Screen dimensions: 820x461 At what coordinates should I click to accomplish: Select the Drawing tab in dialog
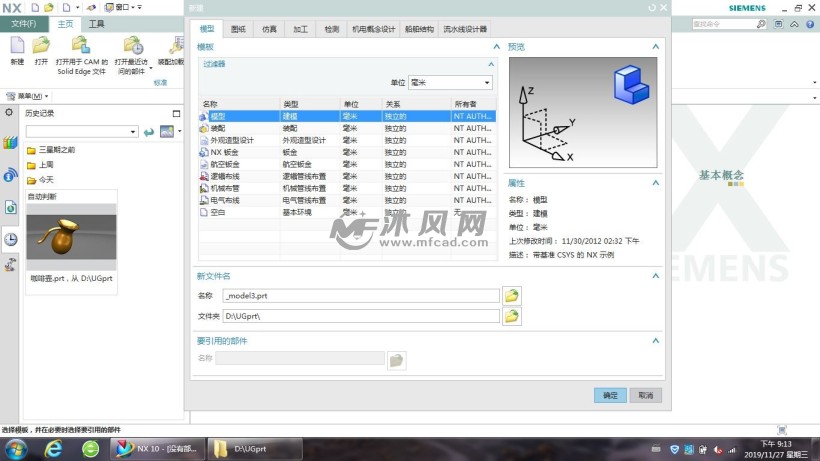[238, 29]
